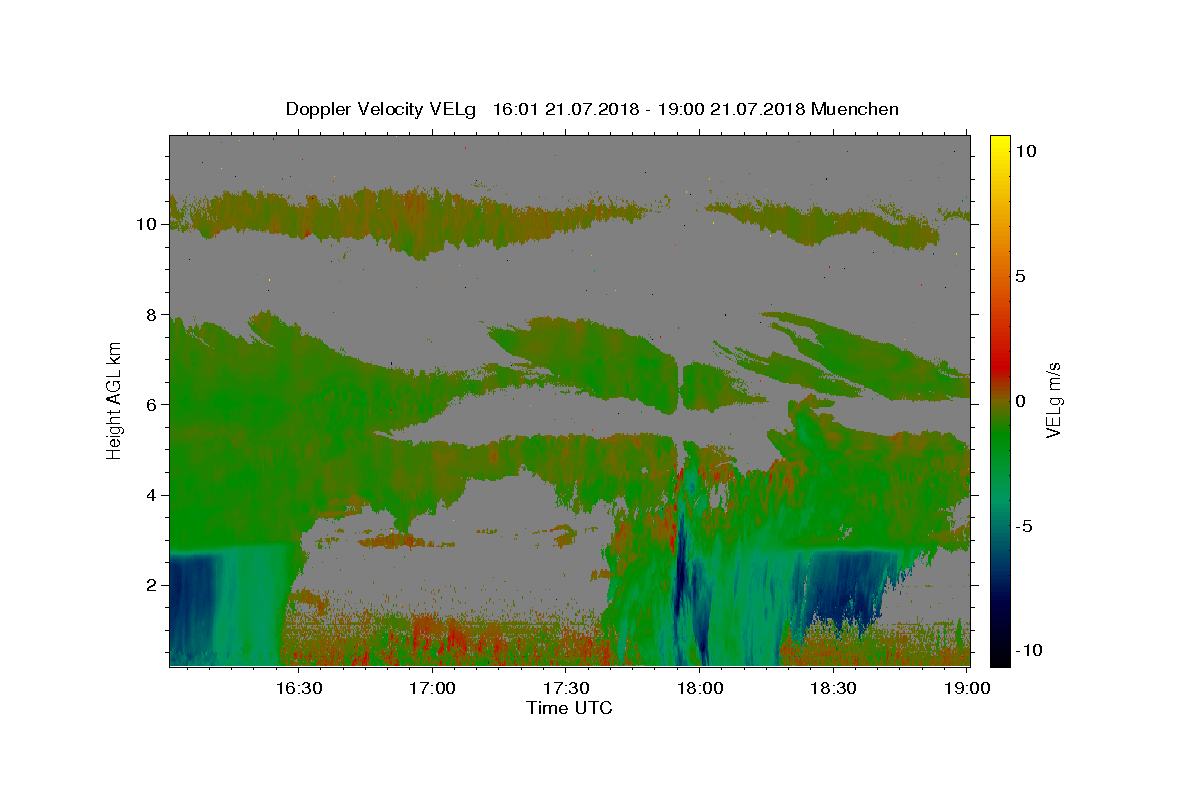This screenshot has width=1200, height=800.
Task: Click the plot title 'Doppler Velocity VELg'
Action: tap(382, 109)
